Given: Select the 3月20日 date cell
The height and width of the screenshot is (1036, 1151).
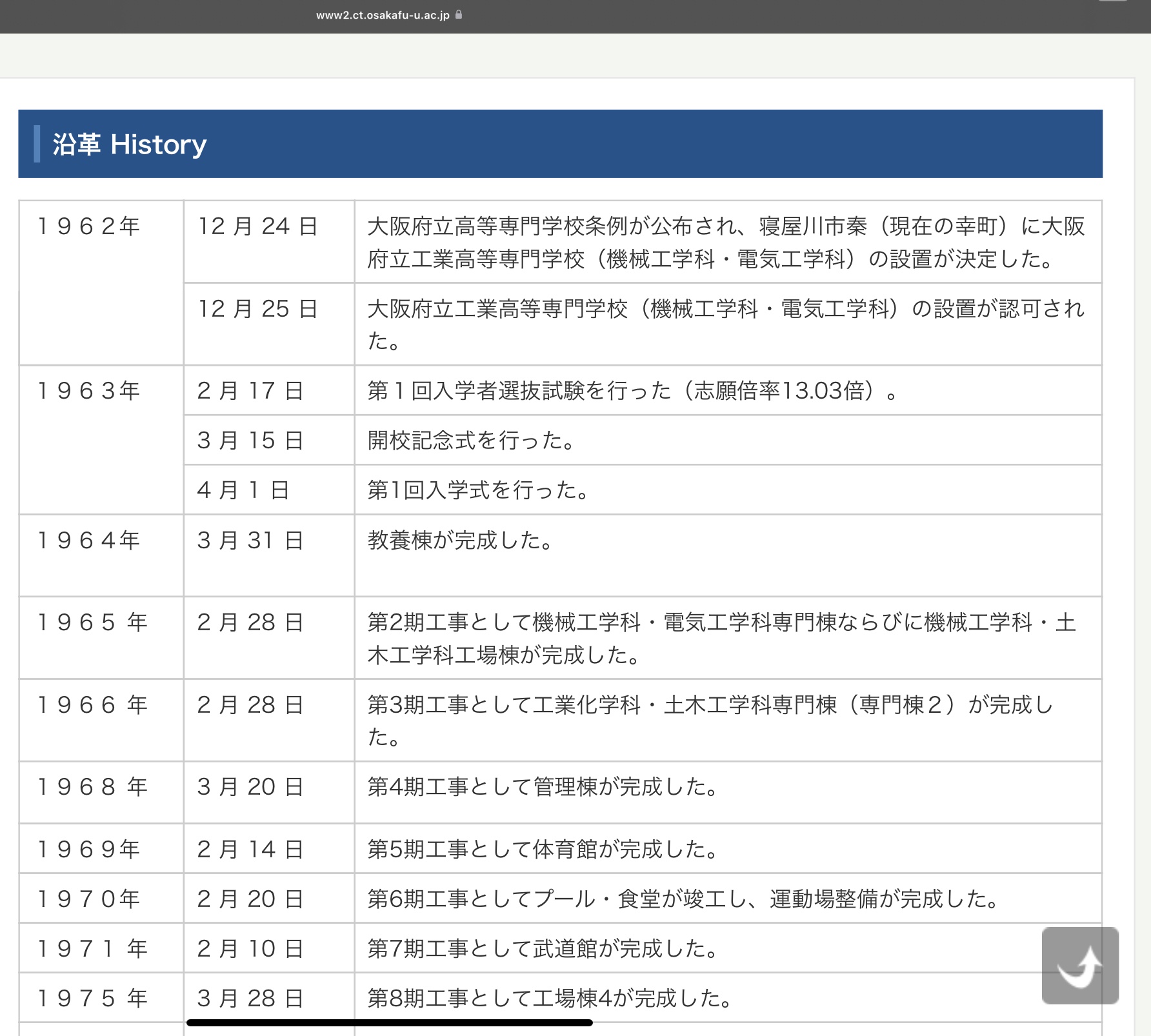Looking at the screenshot, I should tap(269, 792).
